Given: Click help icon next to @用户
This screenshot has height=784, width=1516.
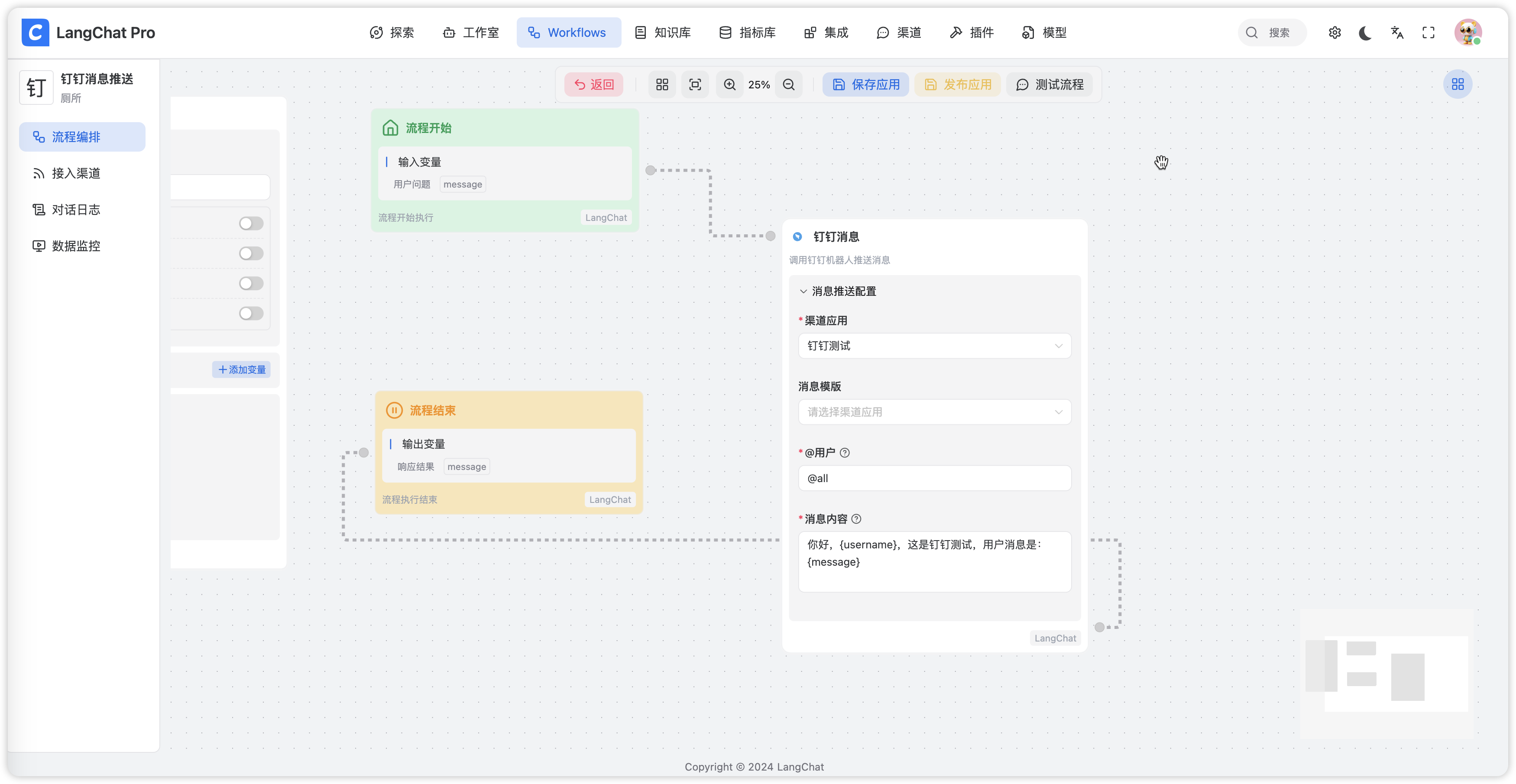Looking at the screenshot, I should [845, 453].
